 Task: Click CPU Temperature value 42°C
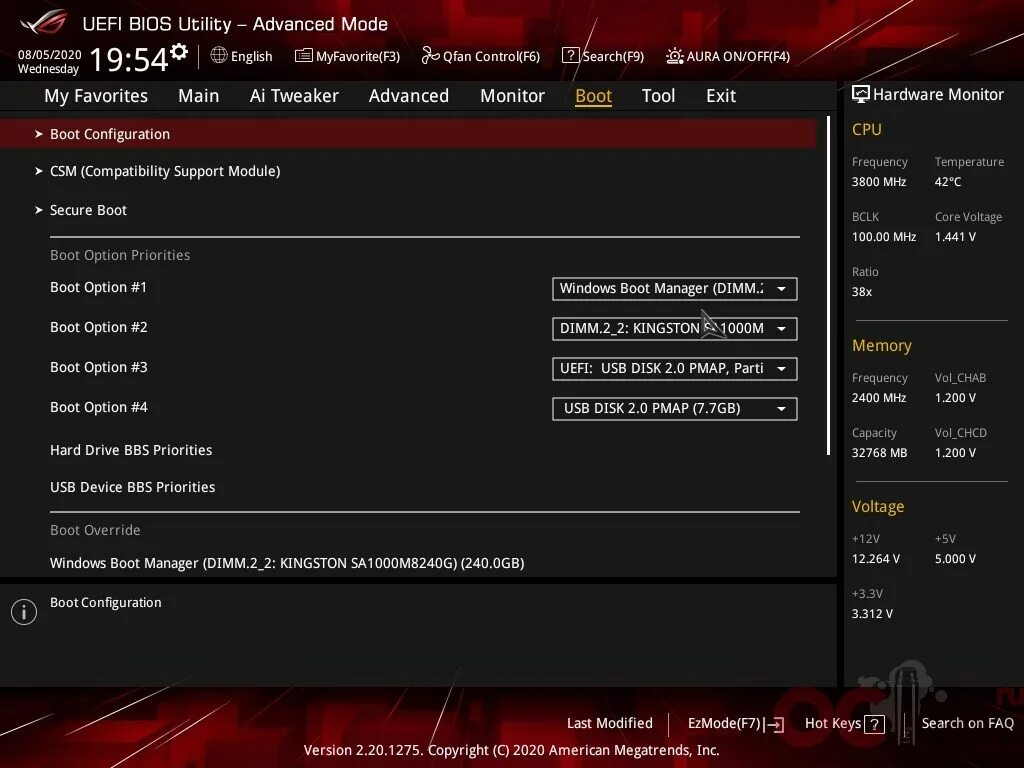(948, 182)
